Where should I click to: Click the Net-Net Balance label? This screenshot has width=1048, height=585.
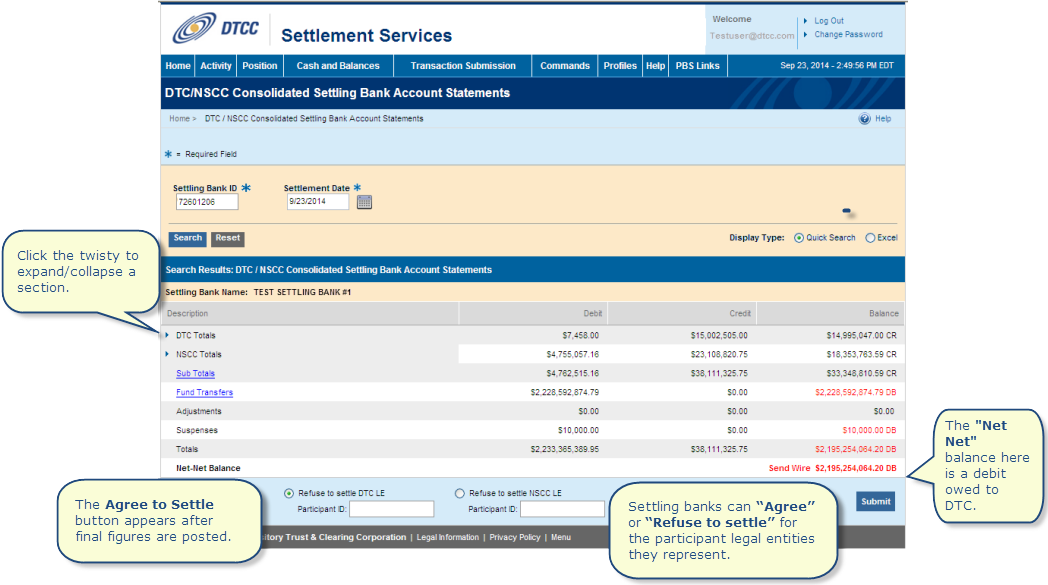click(x=208, y=468)
